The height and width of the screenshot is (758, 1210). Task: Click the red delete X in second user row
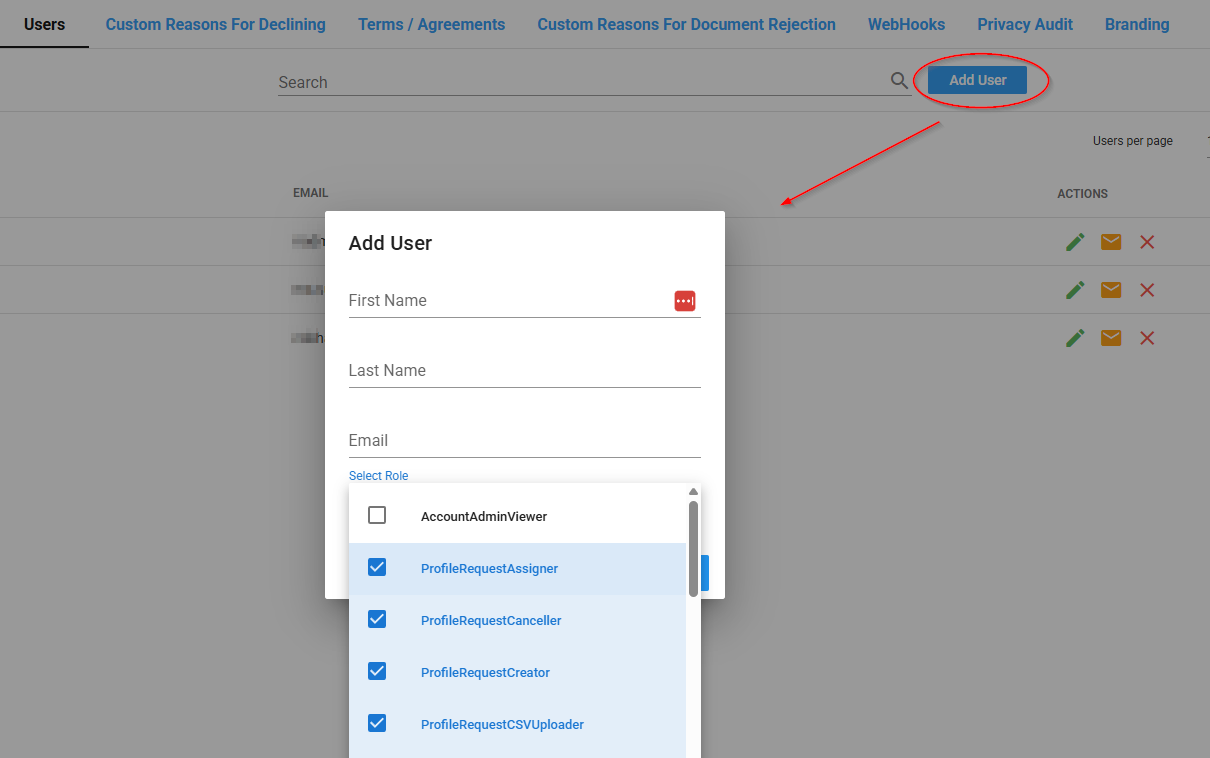[x=1147, y=290]
